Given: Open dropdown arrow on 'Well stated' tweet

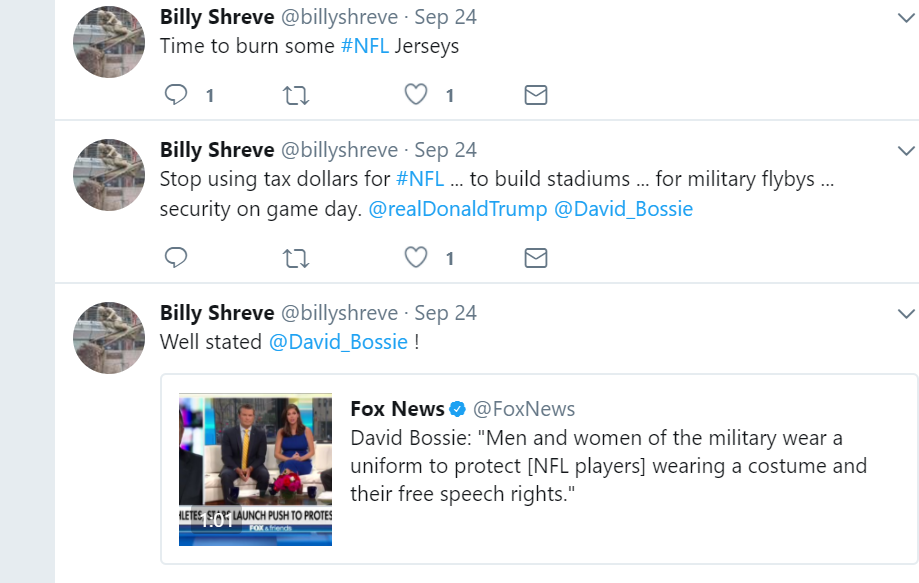Looking at the screenshot, I should (x=906, y=314).
